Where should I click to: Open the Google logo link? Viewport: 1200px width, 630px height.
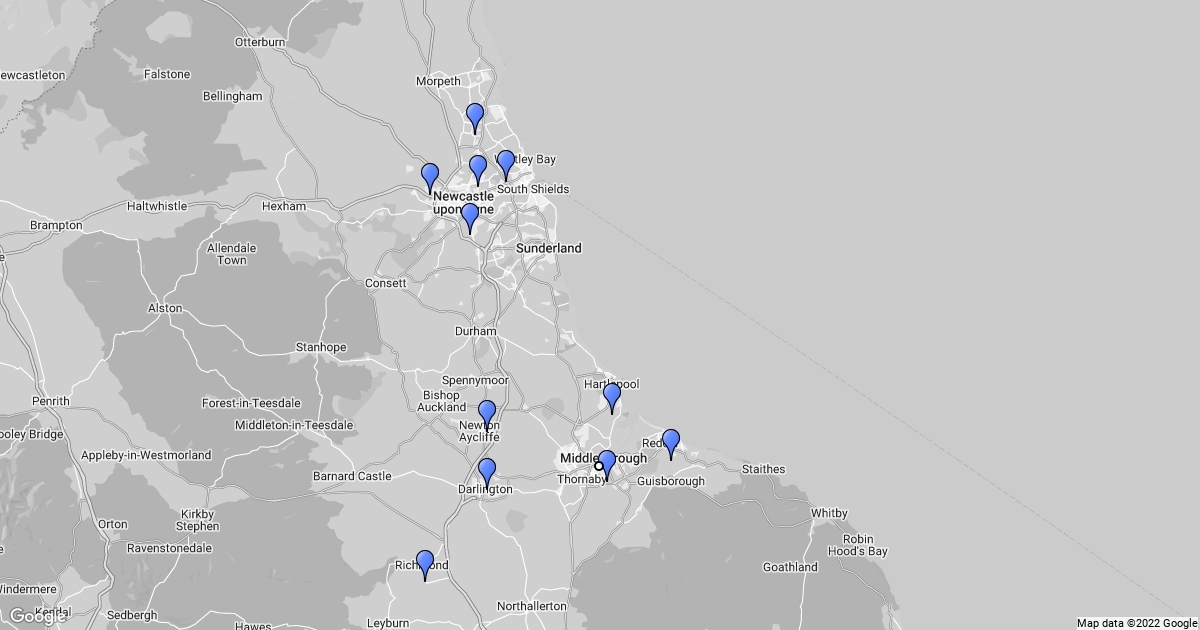[37, 616]
